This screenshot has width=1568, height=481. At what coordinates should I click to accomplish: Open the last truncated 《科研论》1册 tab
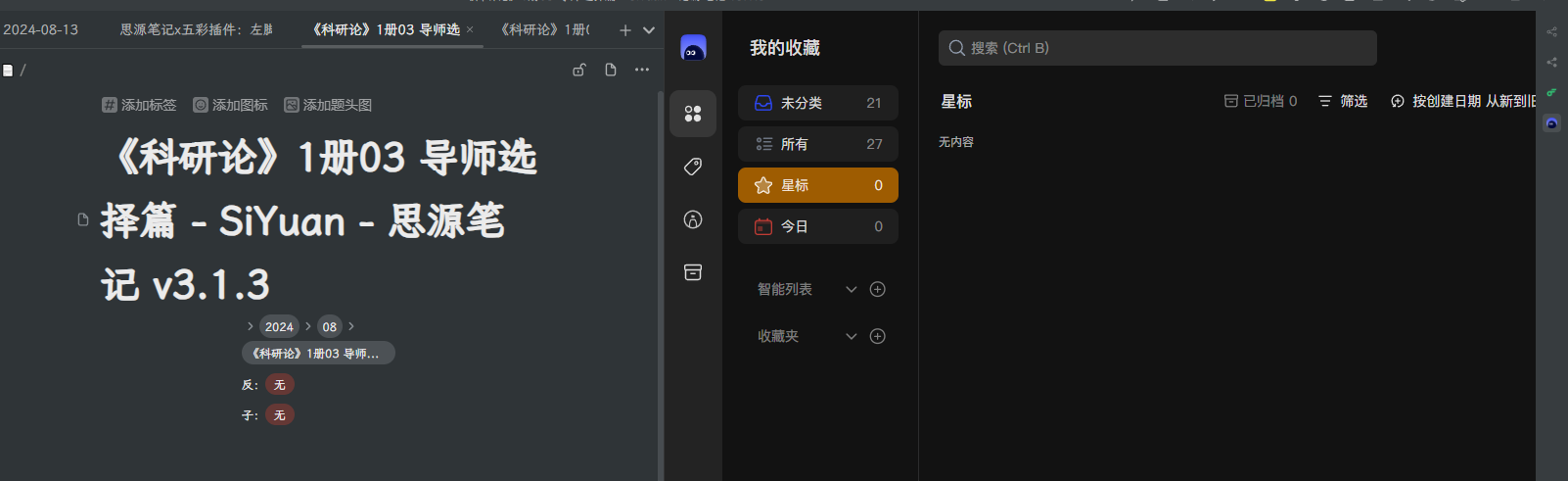point(545,29)
